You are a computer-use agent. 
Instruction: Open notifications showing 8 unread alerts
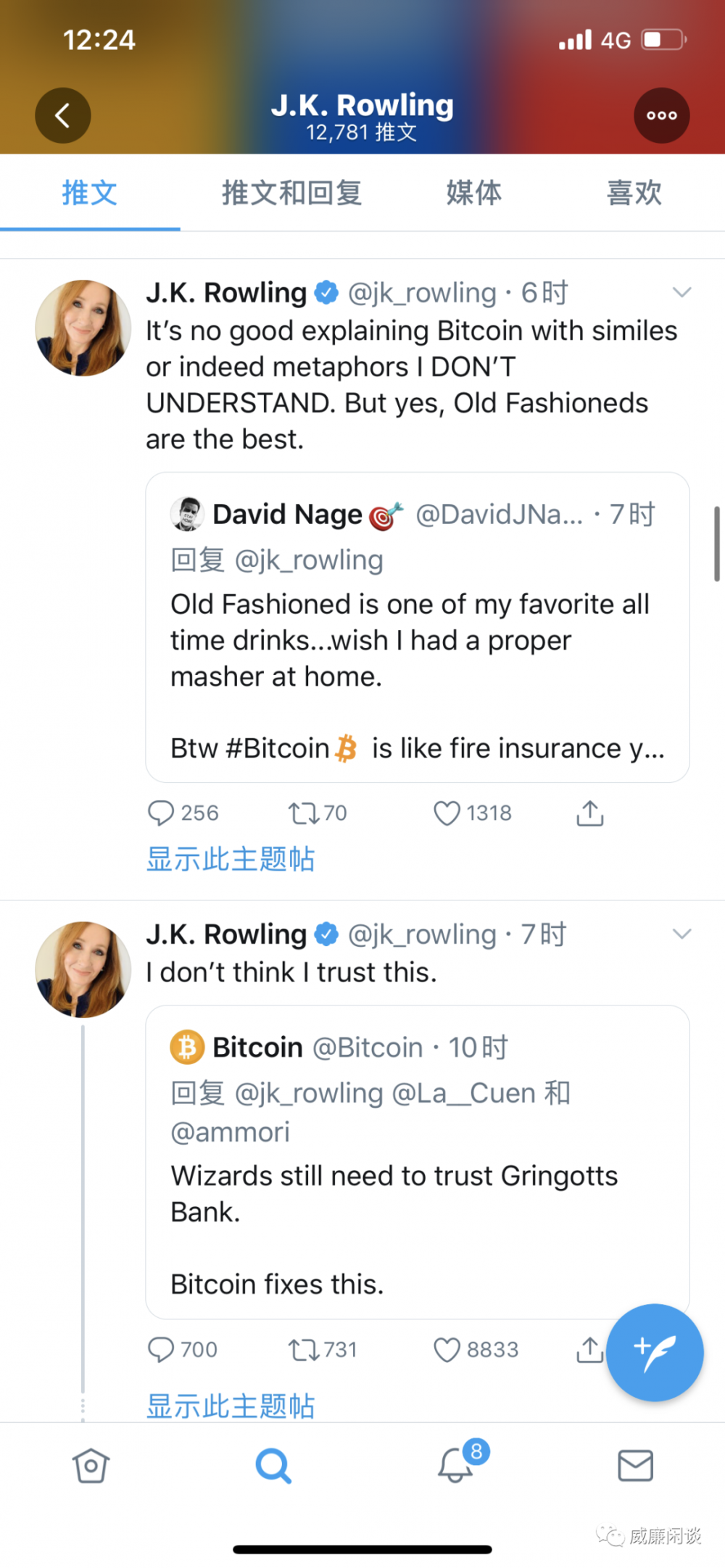pyautogui.click(x=455, y=1465)
